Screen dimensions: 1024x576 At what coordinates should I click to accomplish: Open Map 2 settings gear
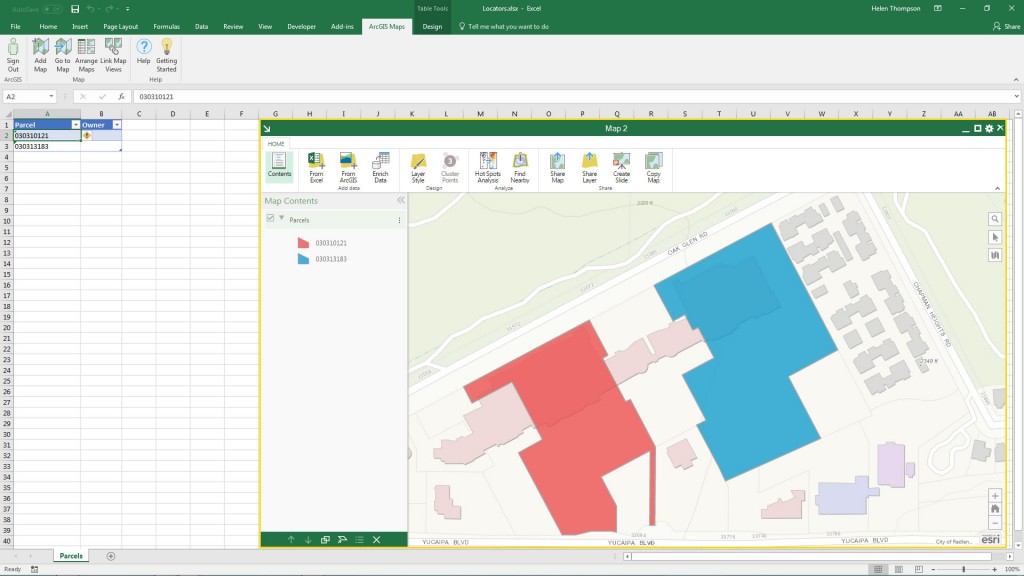989,129
